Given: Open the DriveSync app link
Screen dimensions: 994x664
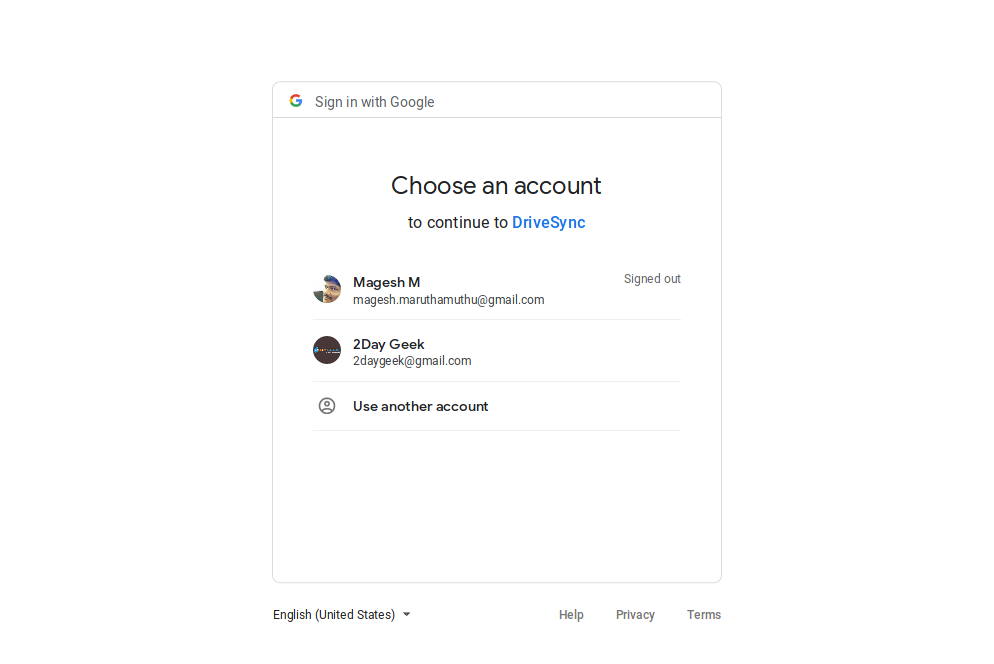Looking at the screenshot, I should [548, 223].
